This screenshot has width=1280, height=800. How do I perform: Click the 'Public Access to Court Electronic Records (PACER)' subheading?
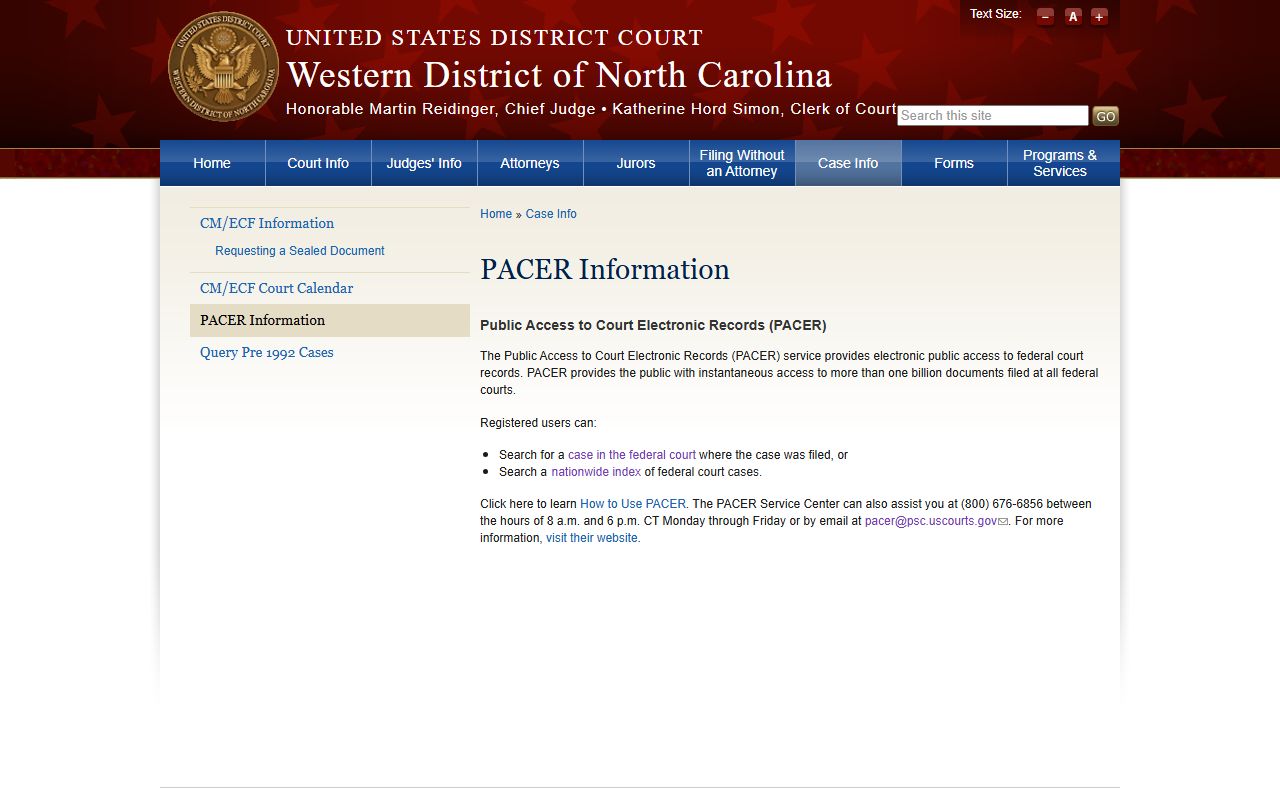click(653, 325)
